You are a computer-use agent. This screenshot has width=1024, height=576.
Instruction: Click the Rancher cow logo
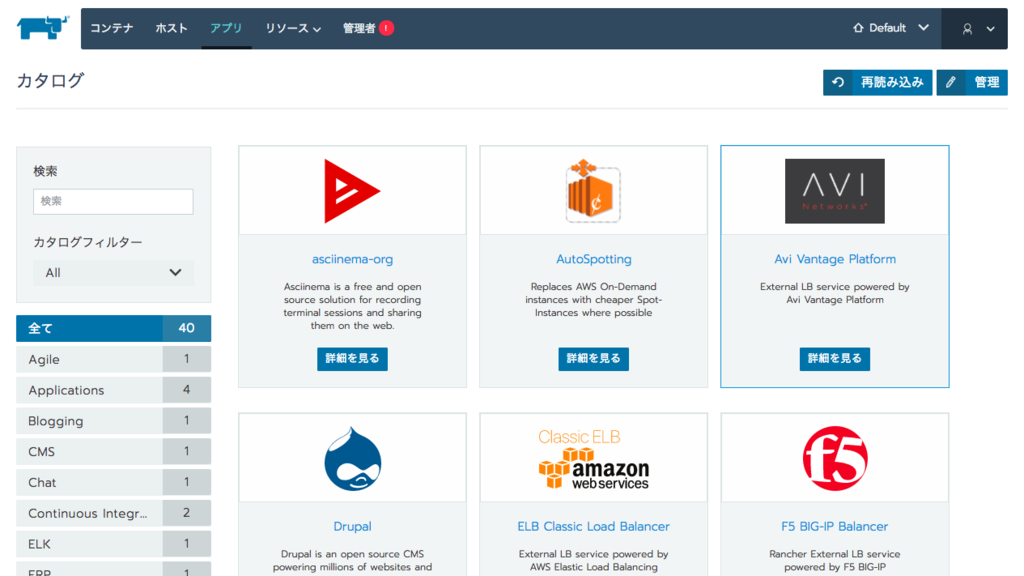(x=42, y=28)
